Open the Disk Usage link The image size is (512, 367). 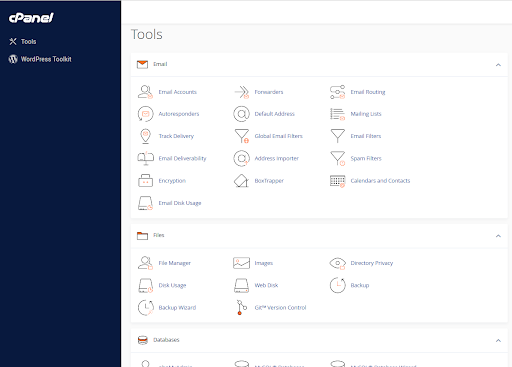coord(172,285)
